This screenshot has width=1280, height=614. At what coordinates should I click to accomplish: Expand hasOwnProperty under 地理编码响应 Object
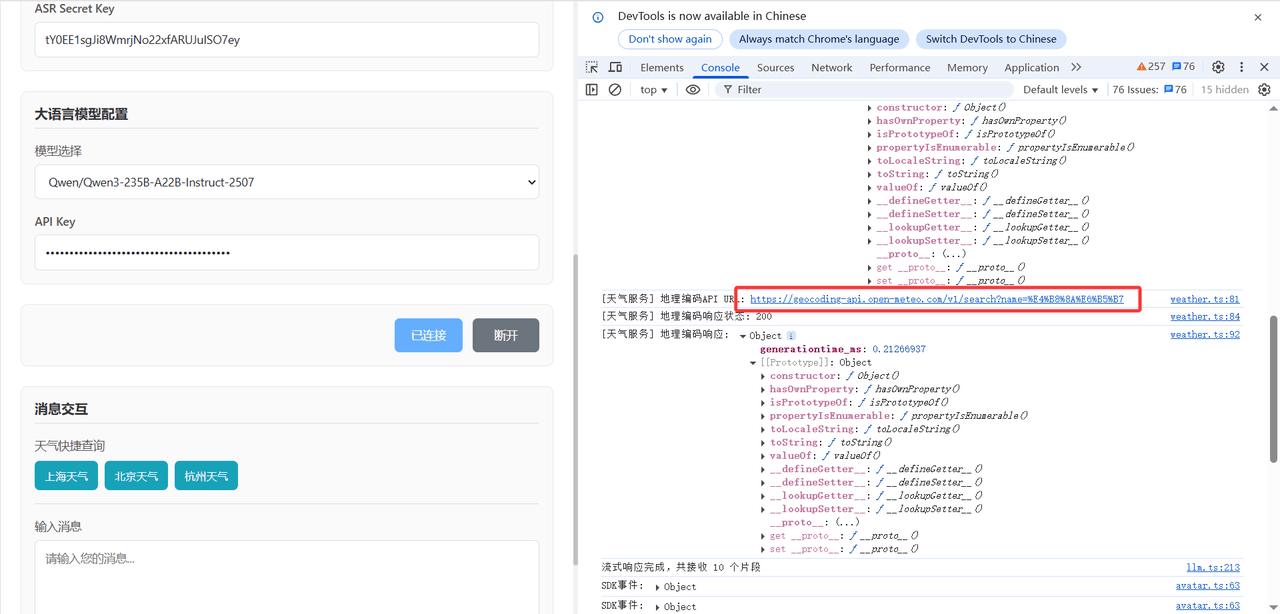[x=763, y=389]
